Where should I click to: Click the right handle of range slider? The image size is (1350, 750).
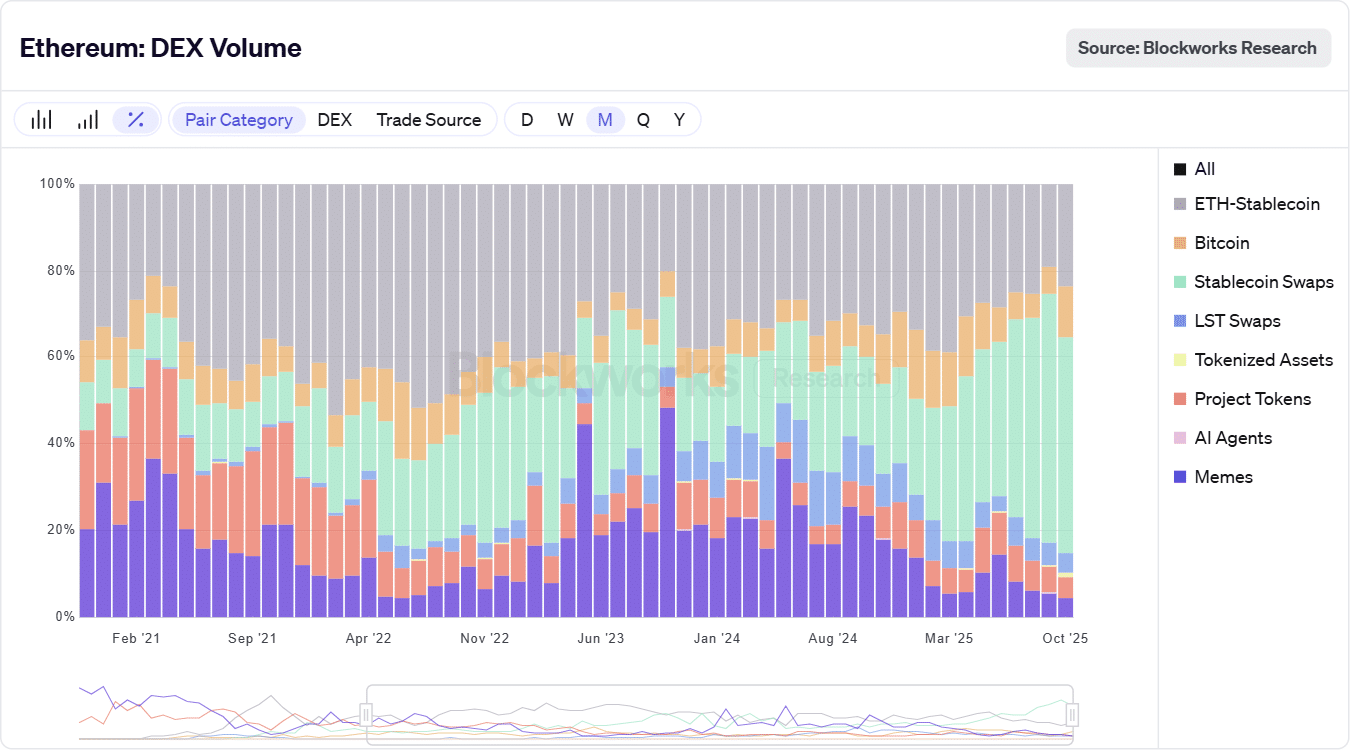pyautogui.click(x=1072, y=714)
